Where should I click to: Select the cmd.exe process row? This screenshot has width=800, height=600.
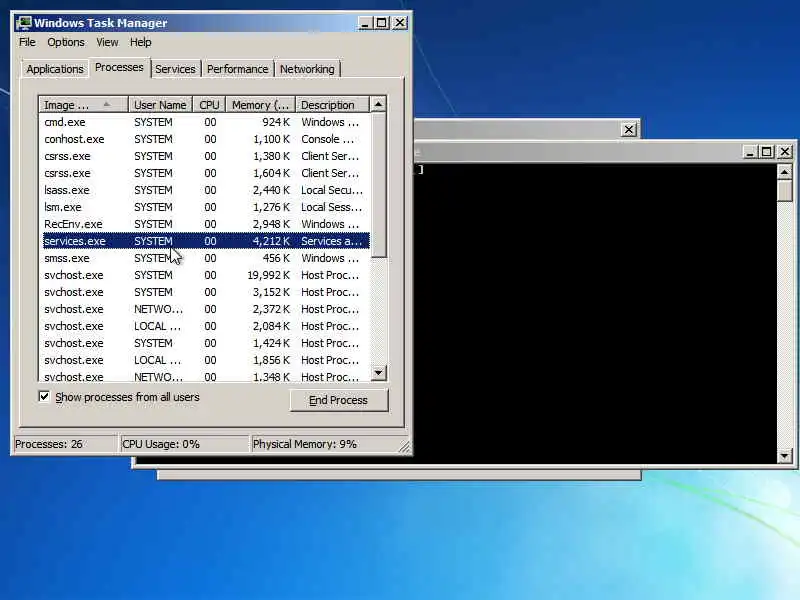206,122
